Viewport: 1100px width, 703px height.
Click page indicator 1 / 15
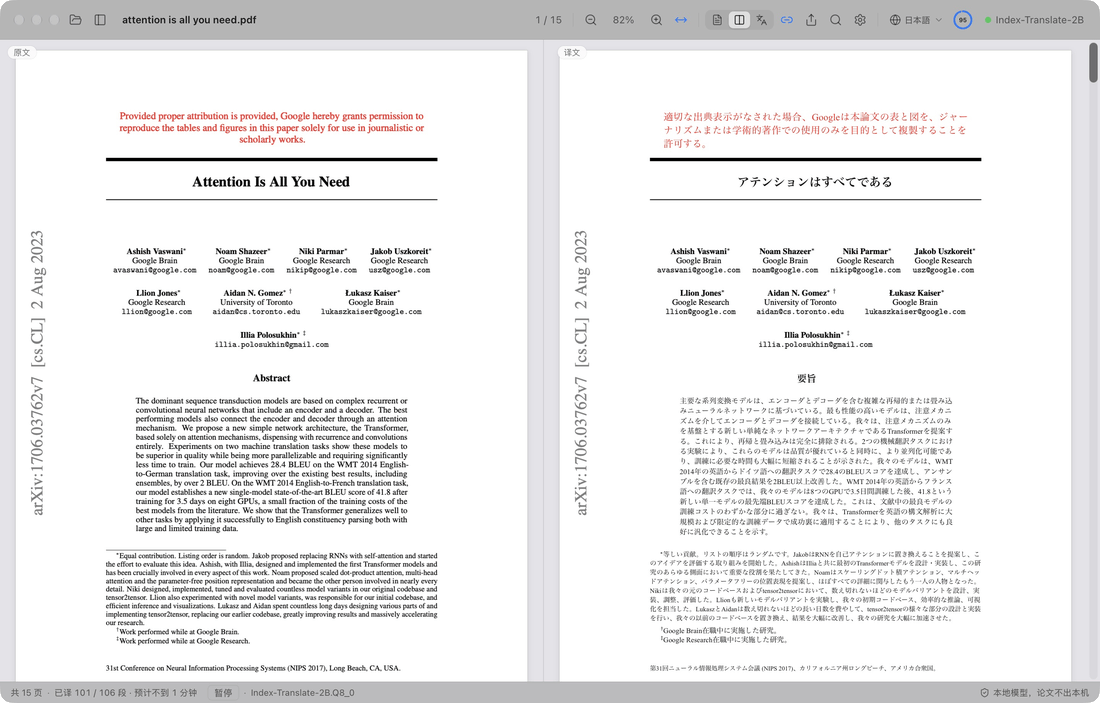549,20
